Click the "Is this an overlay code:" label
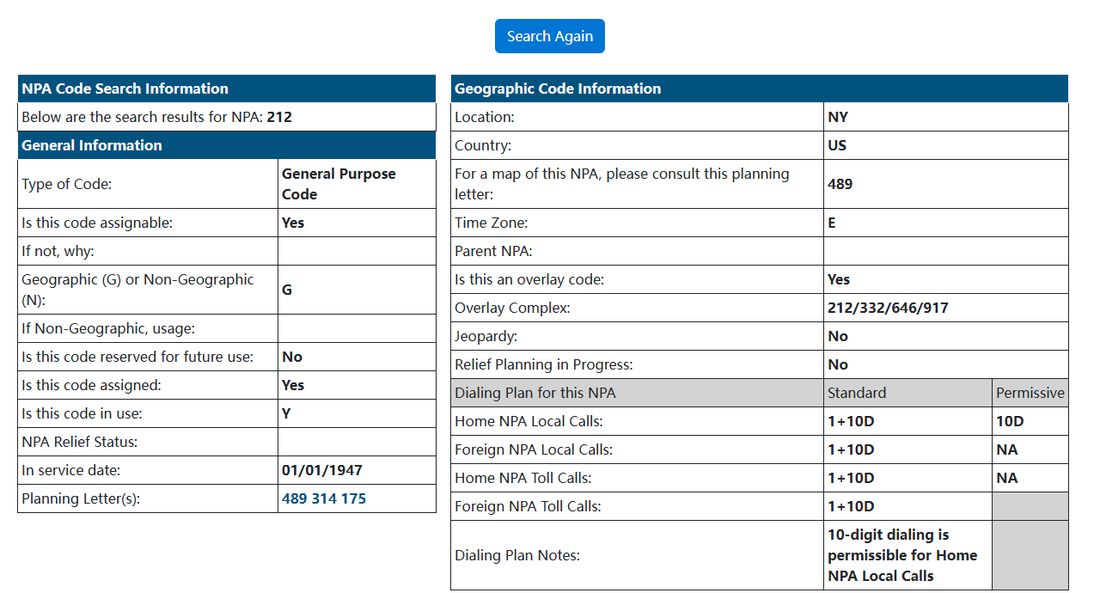1100x593 pixels. [x=529, y=279]
